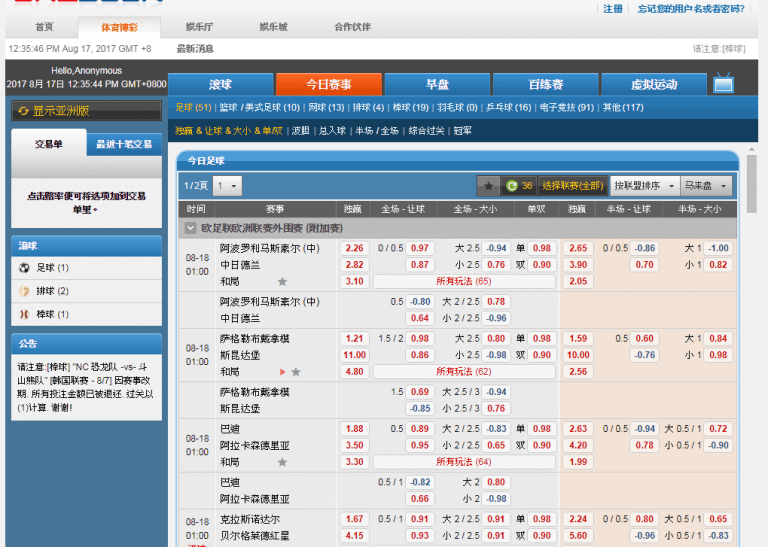Click the 1.67 win odds for 克拉斯诺达尔
This screenshot has height=547, width=768.
355,519
